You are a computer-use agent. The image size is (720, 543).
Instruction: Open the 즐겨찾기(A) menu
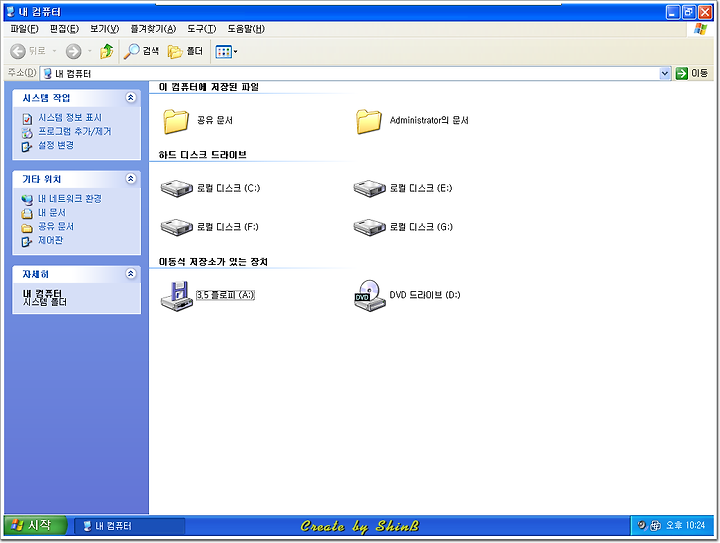click(x=153, y=29)
